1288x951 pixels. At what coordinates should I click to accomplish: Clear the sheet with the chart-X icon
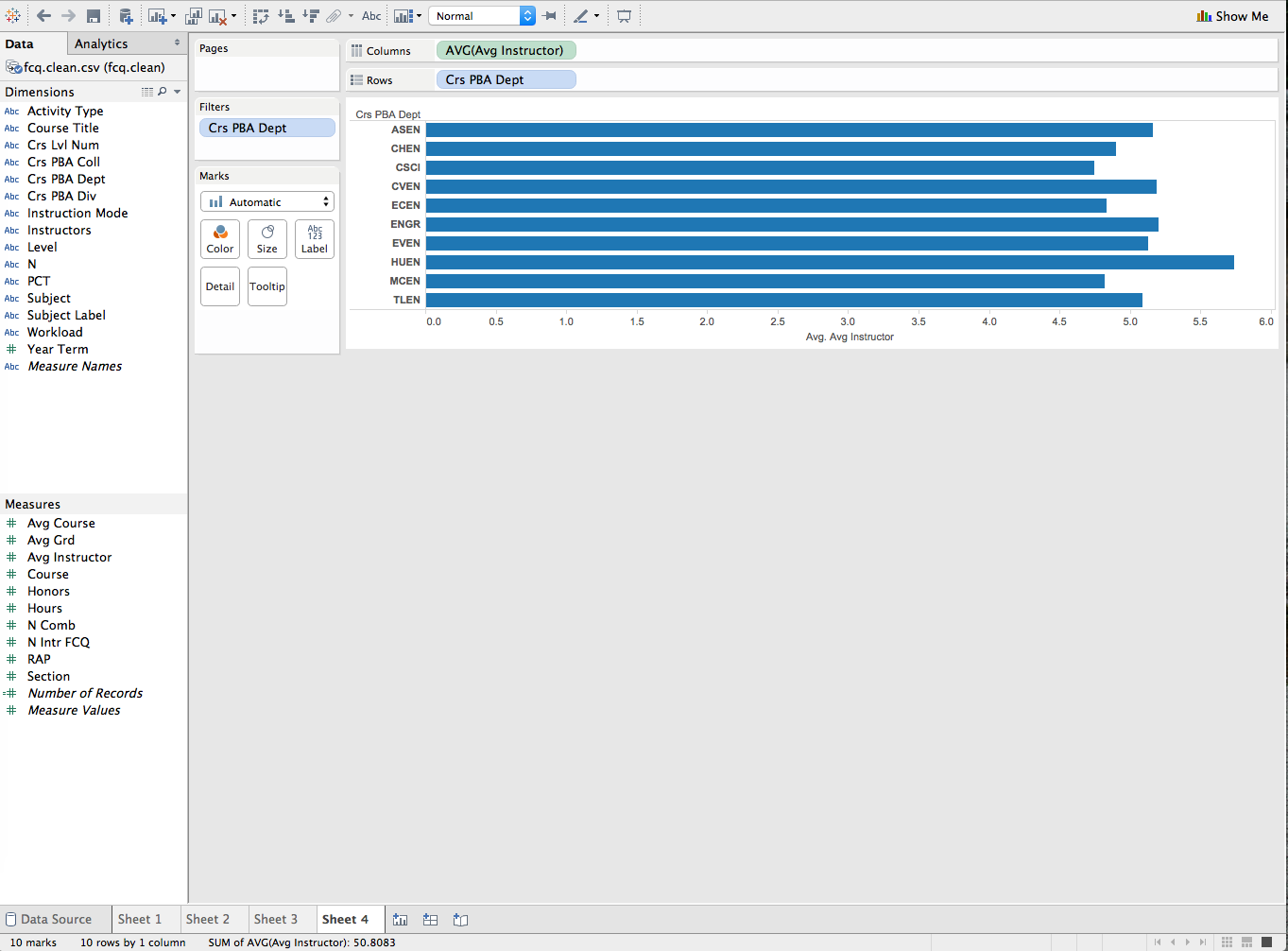pos(217,16)
